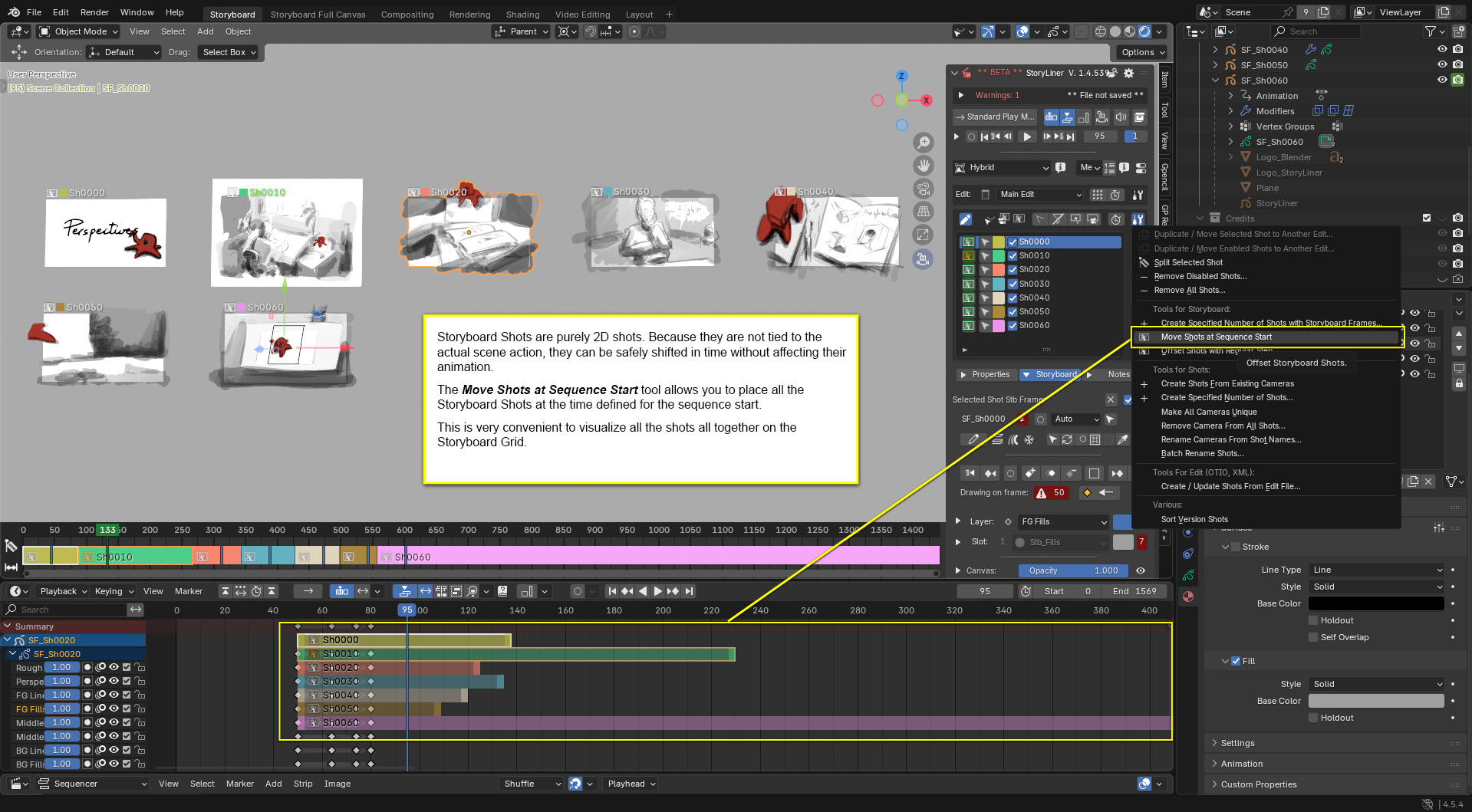1472x812 pixels.
Task: Switch to perspective/orthographic grid gizmo
Action: (x=924, y=212)
